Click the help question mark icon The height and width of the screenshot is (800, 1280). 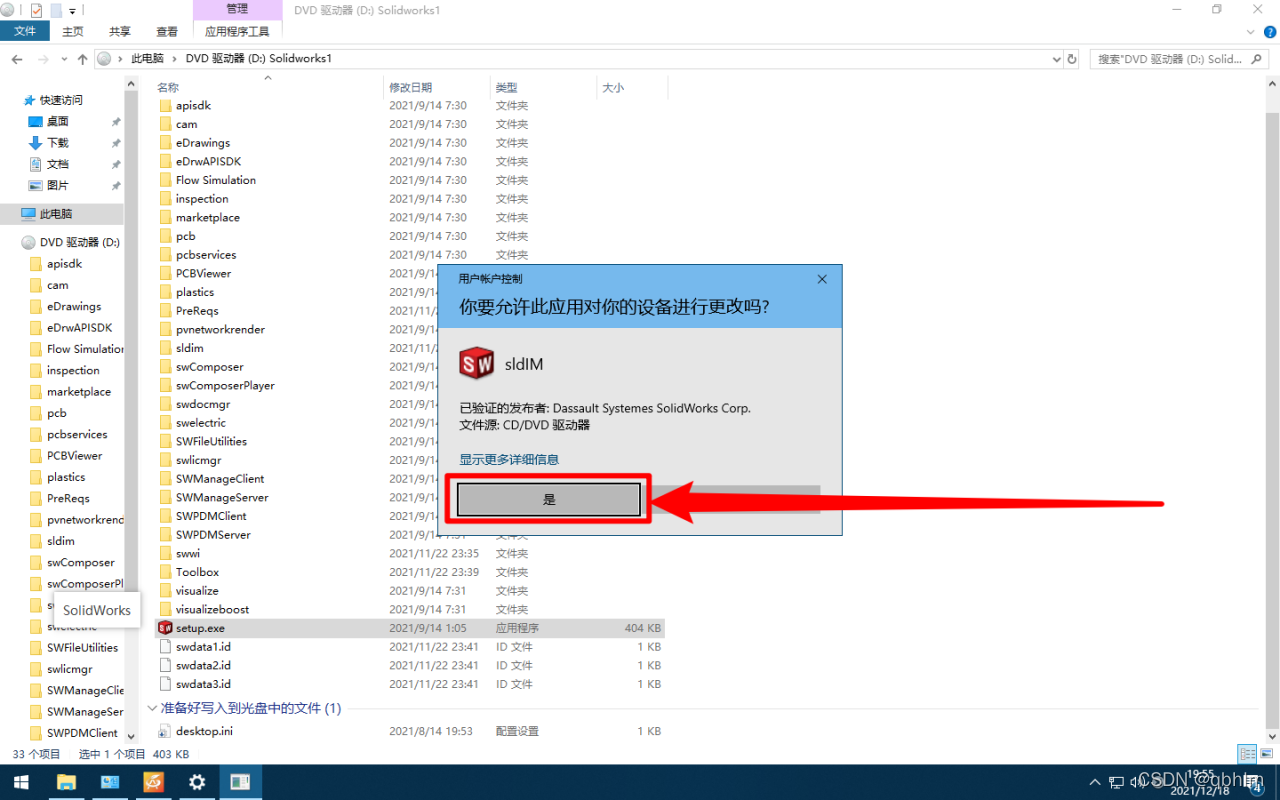pos(1270,32)
